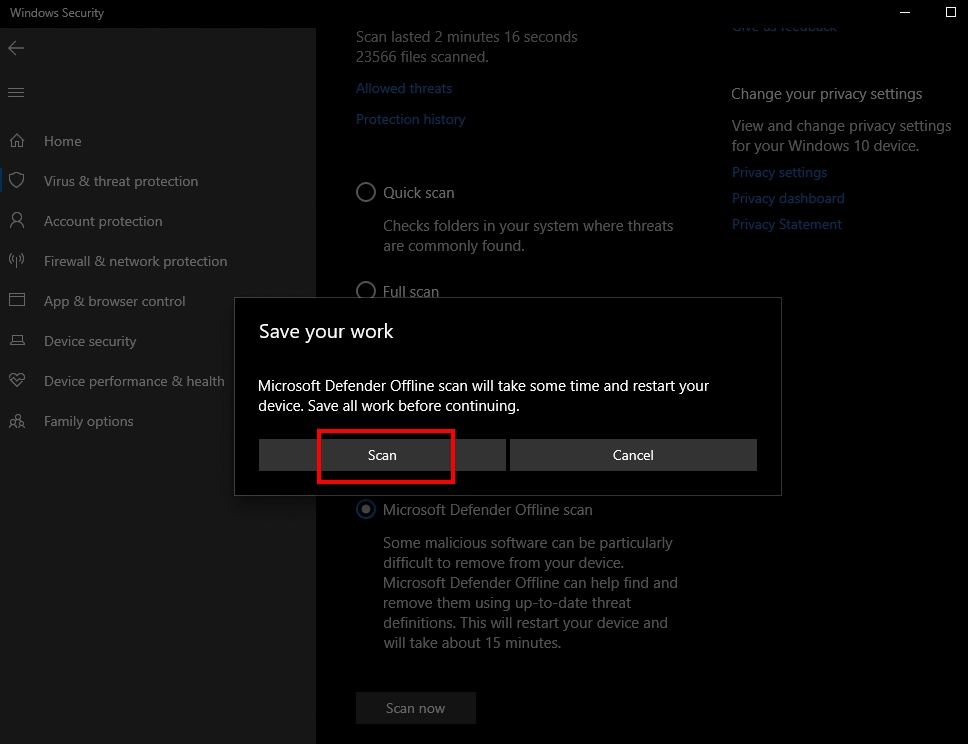Viewport: 968px width, 744px height.
Task: Click the 'Windows Security' title text
Action: coord(57,13)
